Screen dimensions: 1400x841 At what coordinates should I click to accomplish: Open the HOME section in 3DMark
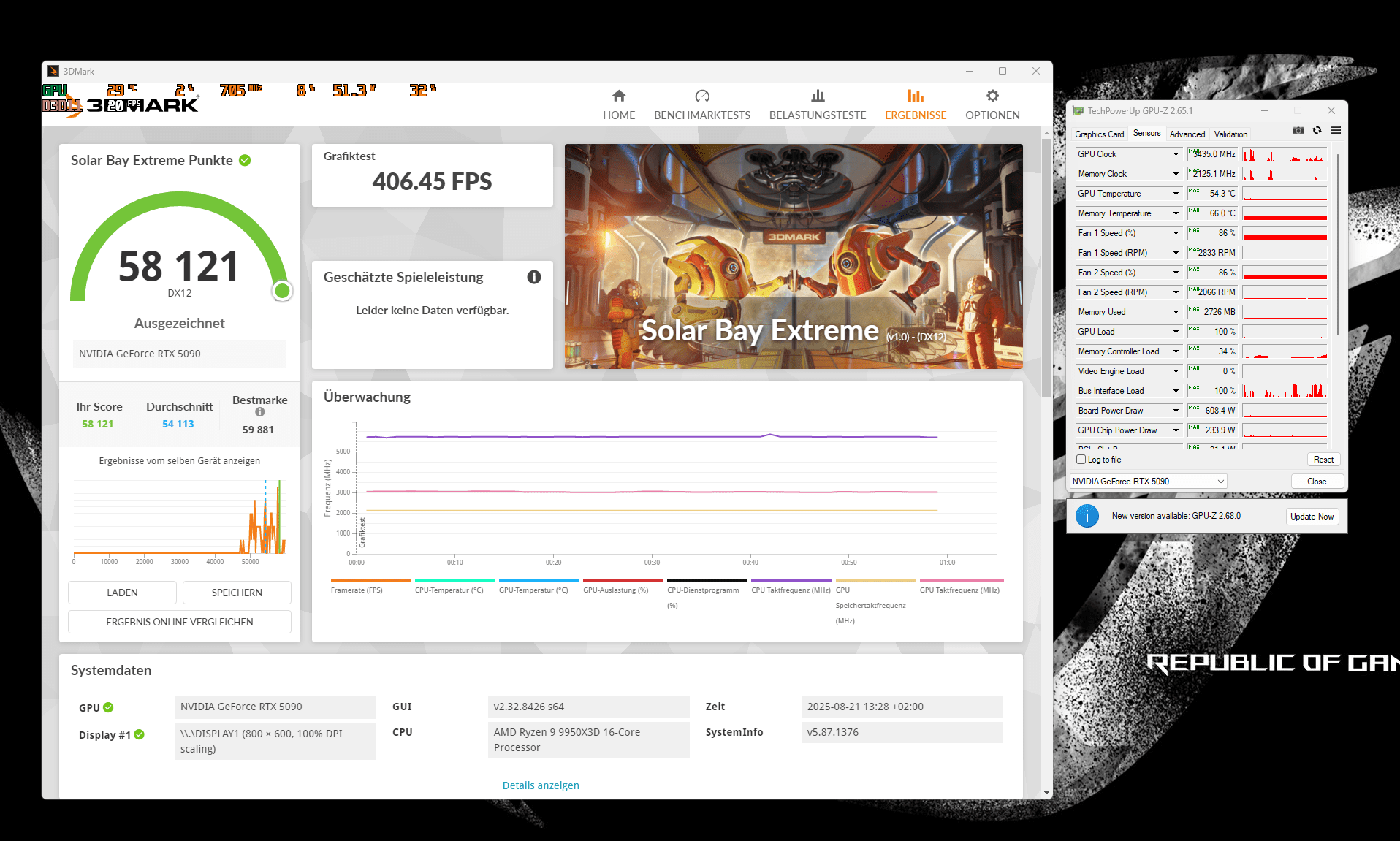point(619,104)
